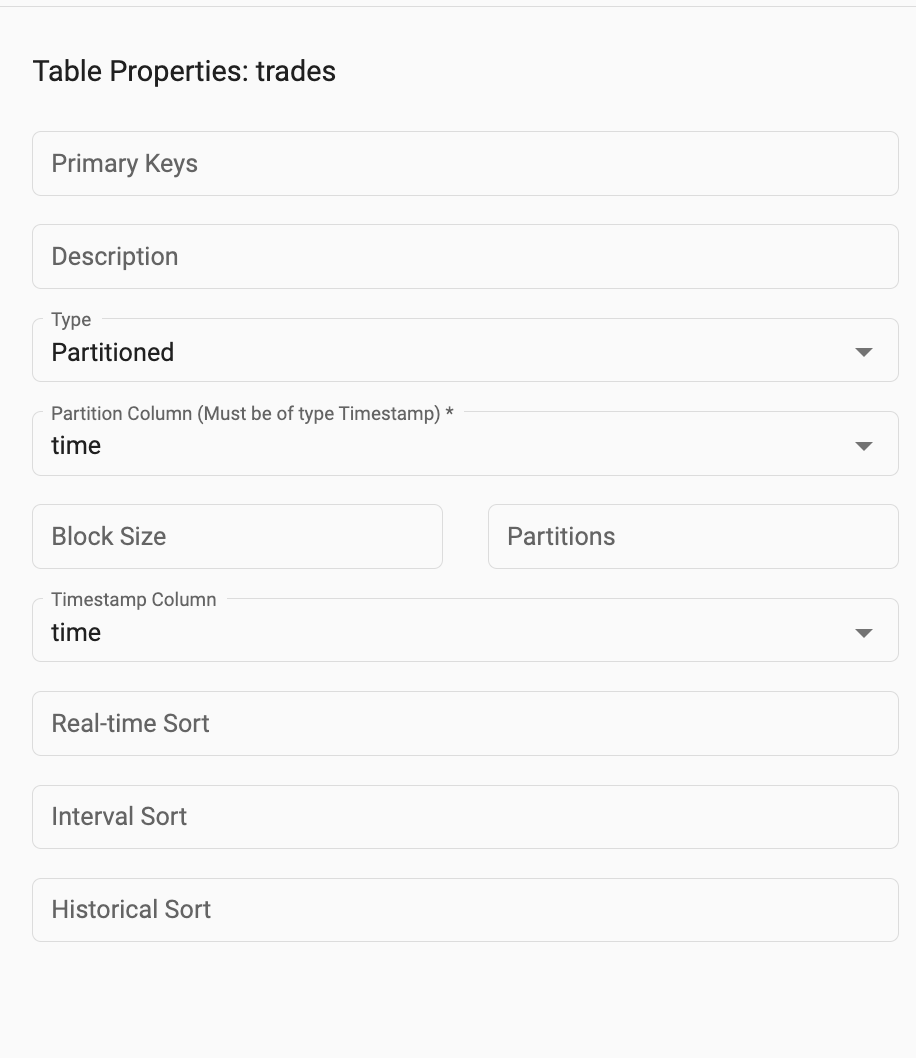This screenshot has height=1058, width=916.
Task: Click the "Historical Sort" placeholder text
Action: 131,910
